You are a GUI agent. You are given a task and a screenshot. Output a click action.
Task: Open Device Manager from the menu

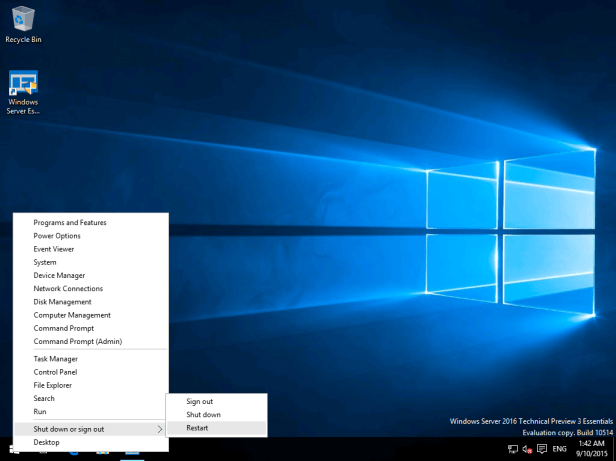(x=59, y=275)
